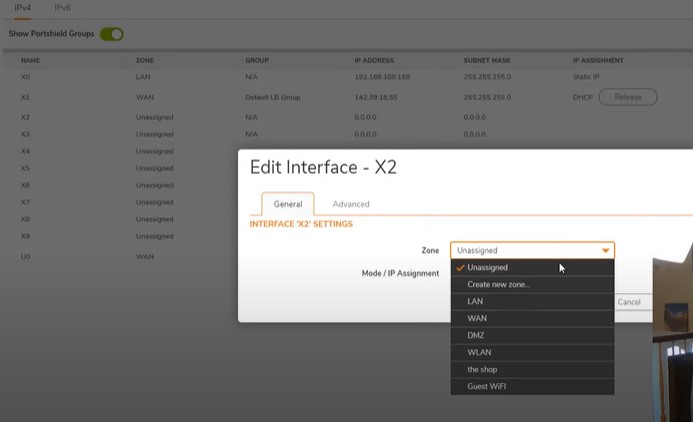This screenshot has height=422, width=693.
Task: Switch to the IPv6 tab
Action: pyautogui.click(x=62, y=7)
